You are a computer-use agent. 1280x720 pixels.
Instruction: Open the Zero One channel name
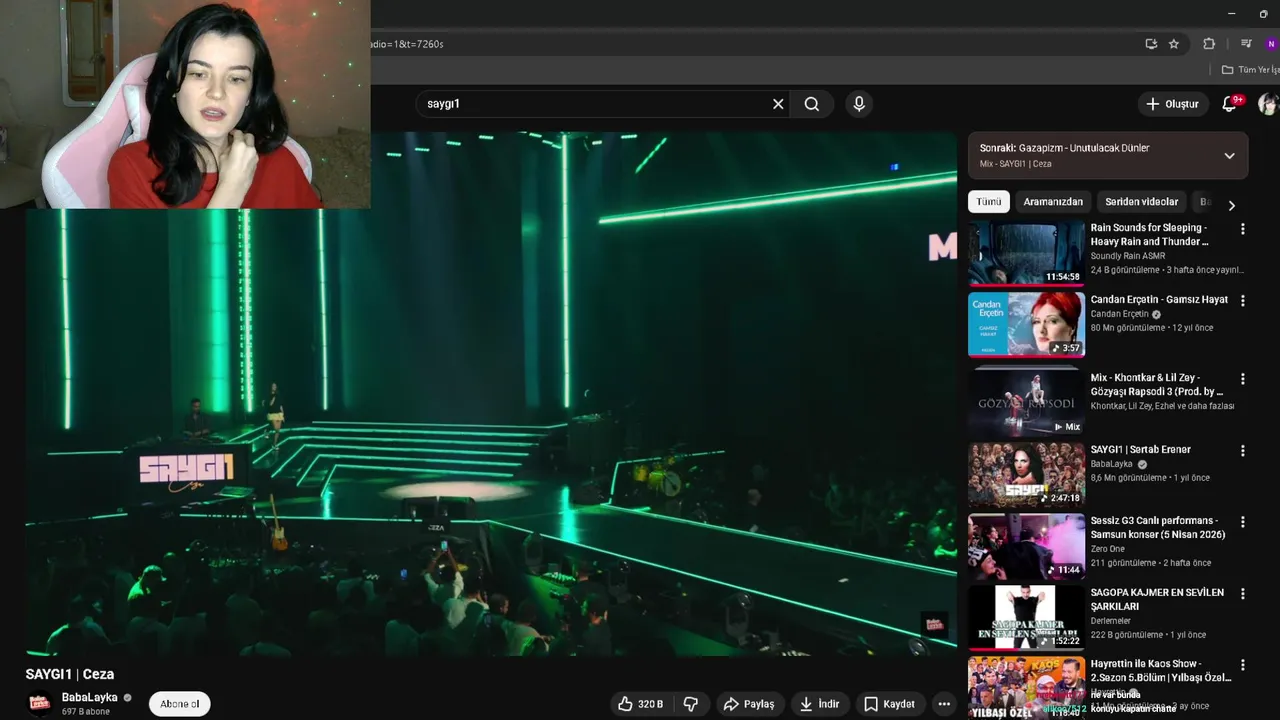click(1108, 549)
